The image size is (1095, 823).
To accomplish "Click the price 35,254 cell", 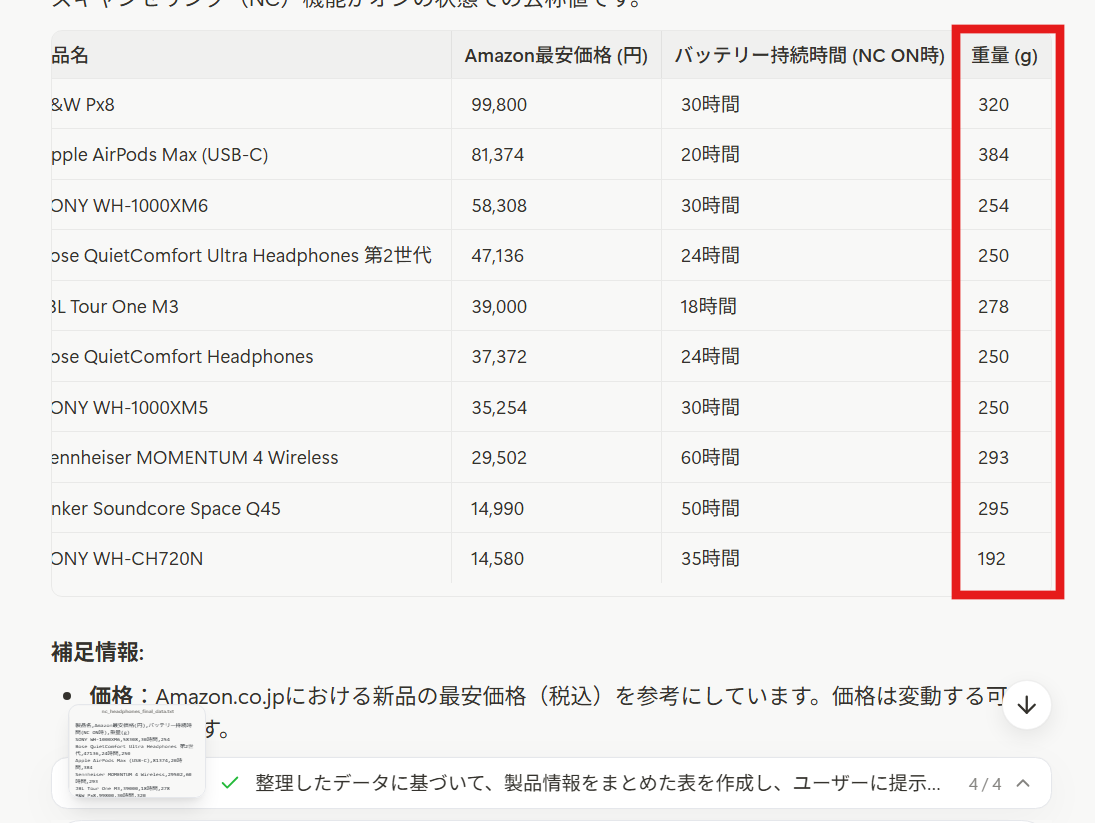I will (x=499, y=408).
